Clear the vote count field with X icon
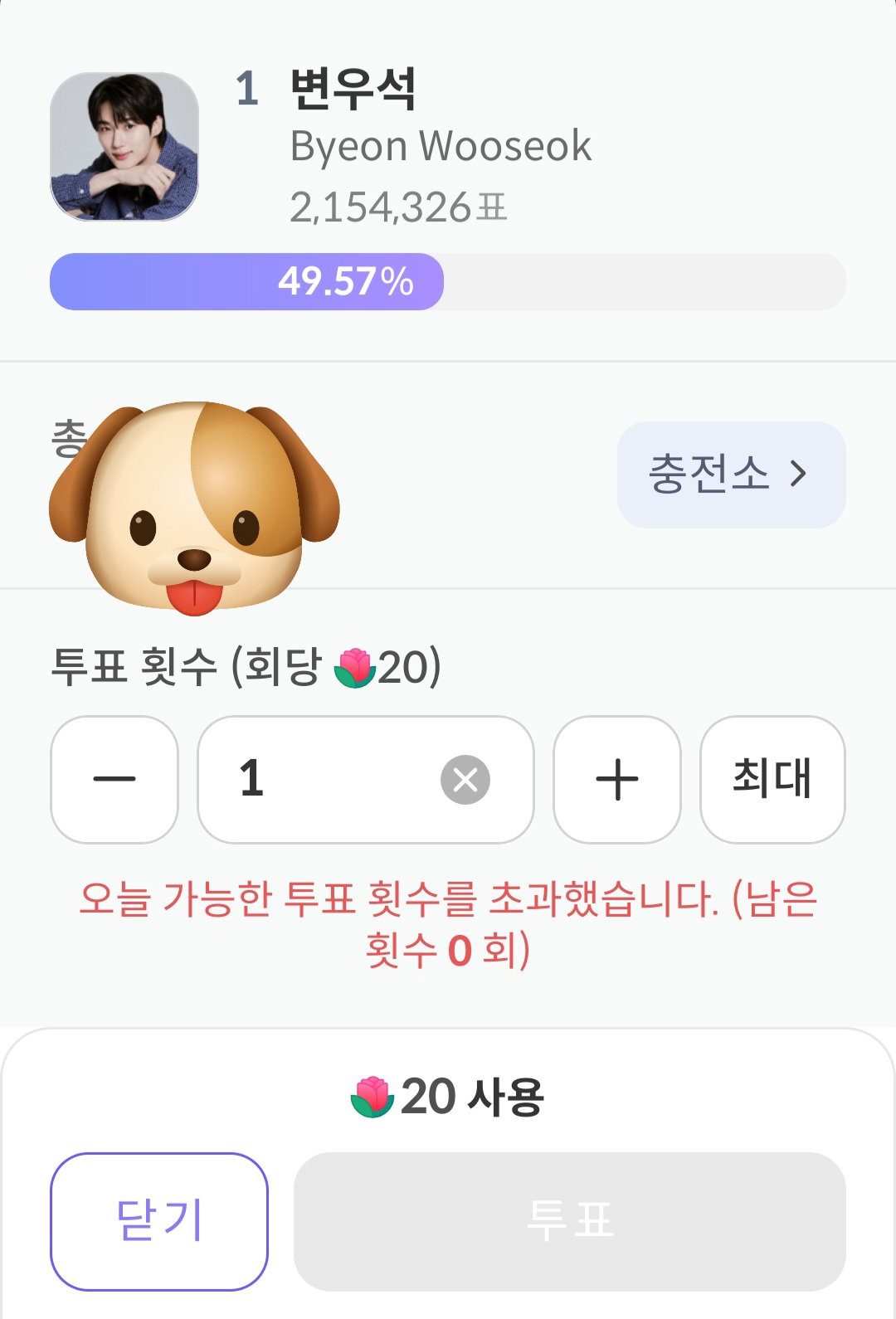Image resolution: width=896 pixels, height=1319 pixels. pyautogui.click(x=465, y=780)
